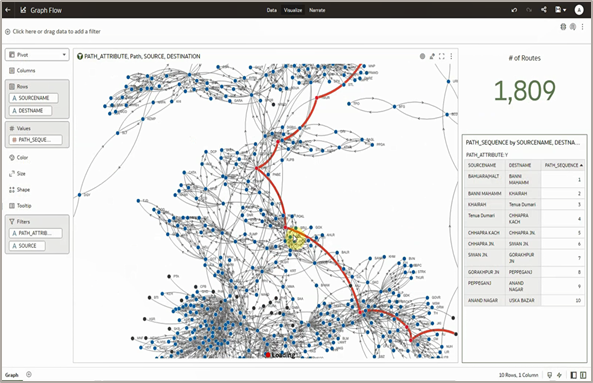Select the SIWAN JN. source cell
The height and width of the screenshot is (383, 593).
click(485, 258)
